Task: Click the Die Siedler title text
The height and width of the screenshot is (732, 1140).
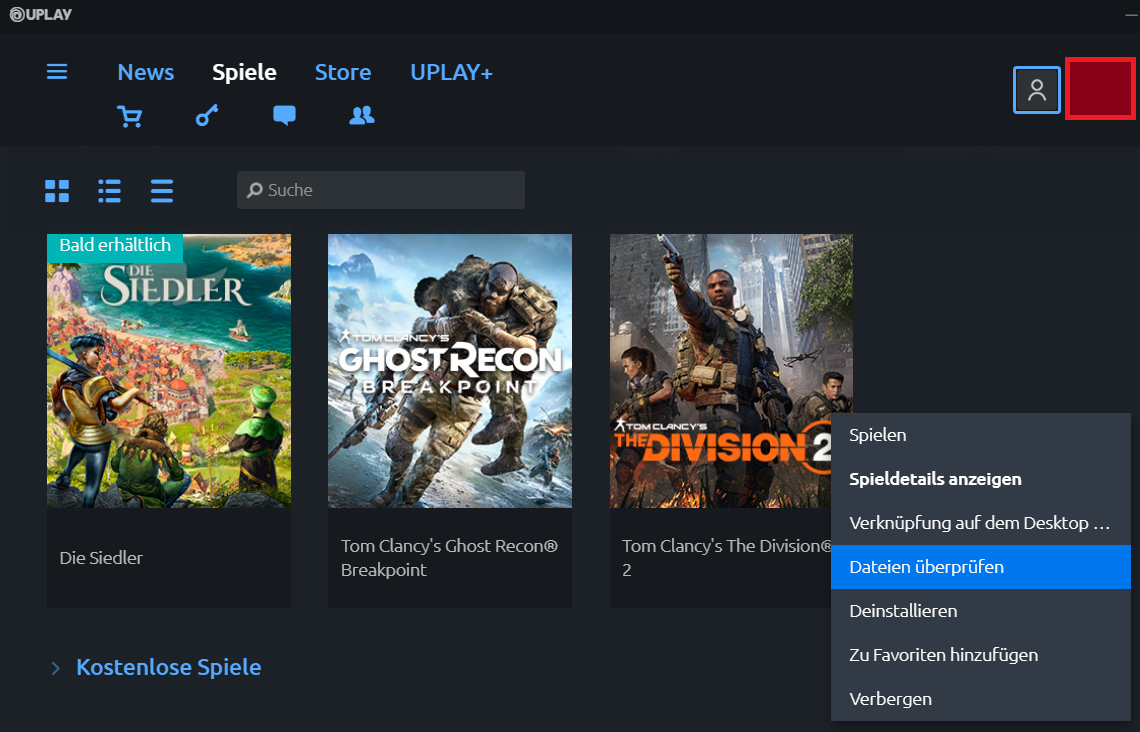Action: click(x=101, y=558)
